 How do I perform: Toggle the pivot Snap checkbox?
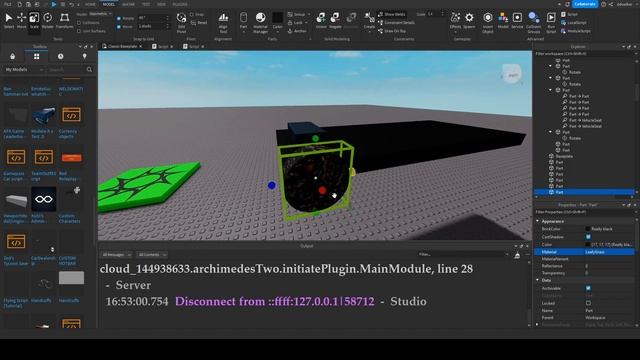pos(191,14)
